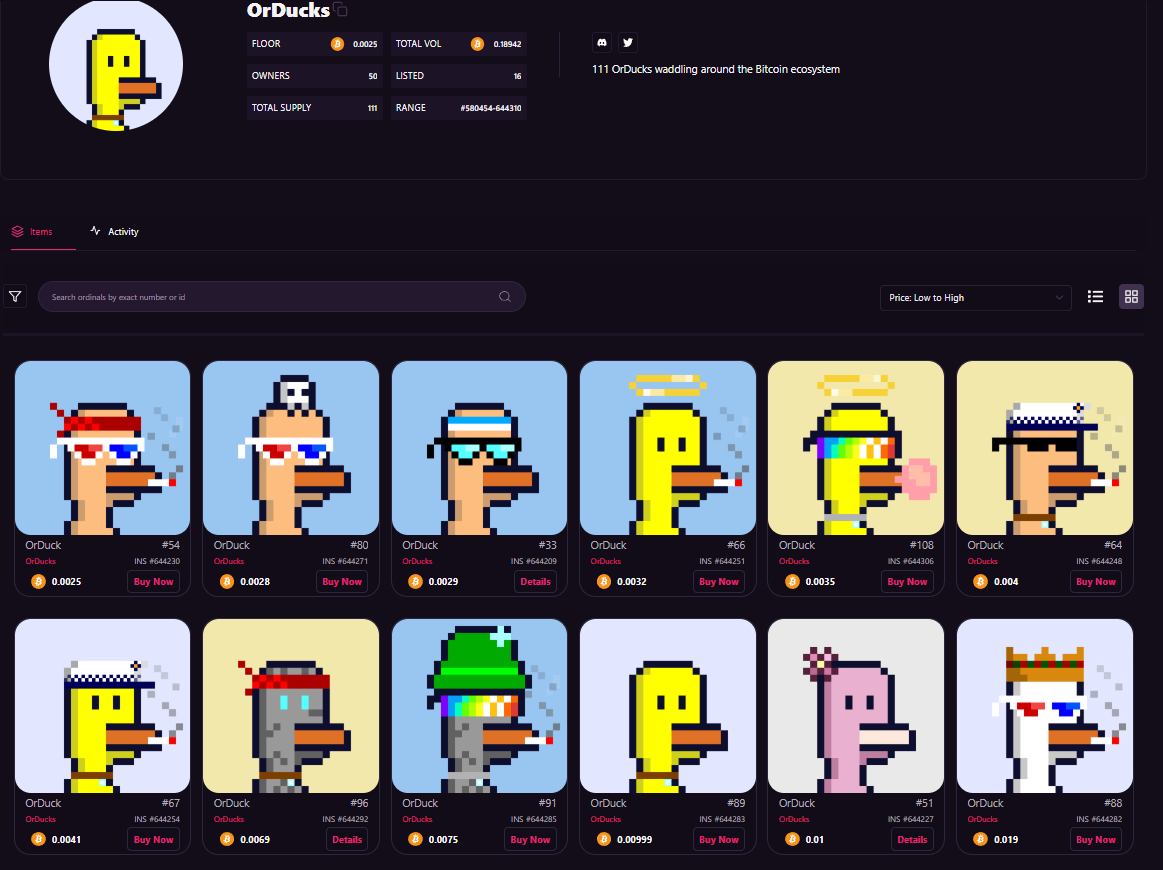Click OrDucks link under OrDuck #80
The height and width of the screenshot is (870, 1163).
pyautogui.click(x=229, y=561)
